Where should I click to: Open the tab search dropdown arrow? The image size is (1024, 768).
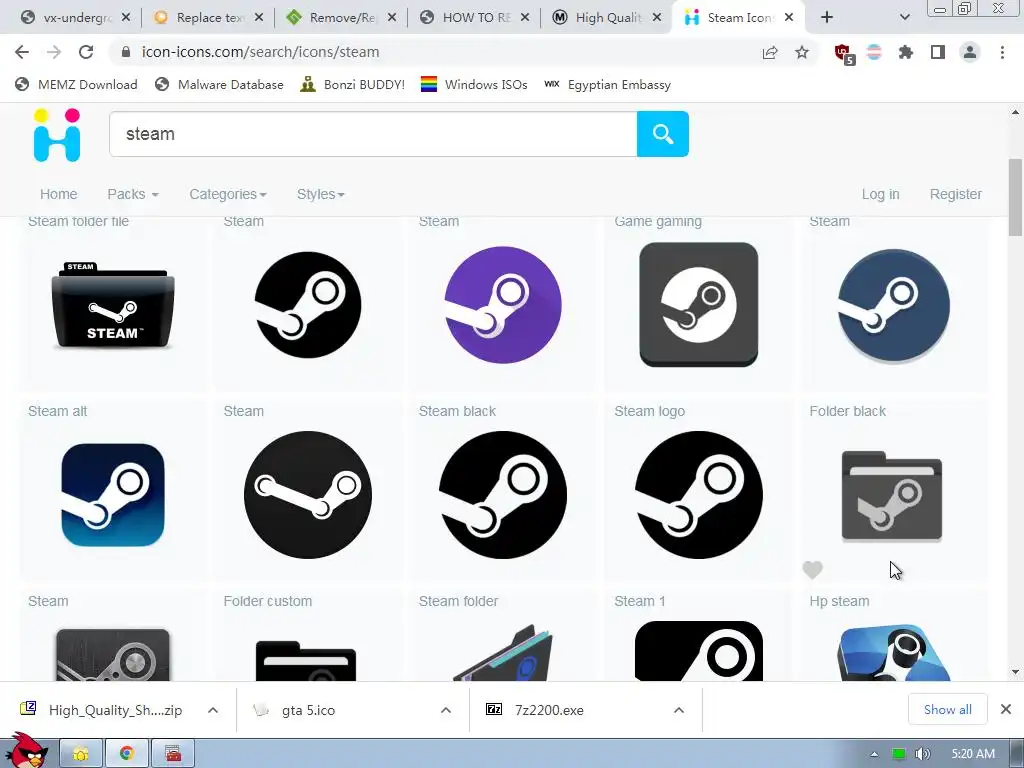pyautogui.click(x=904, y=18)
